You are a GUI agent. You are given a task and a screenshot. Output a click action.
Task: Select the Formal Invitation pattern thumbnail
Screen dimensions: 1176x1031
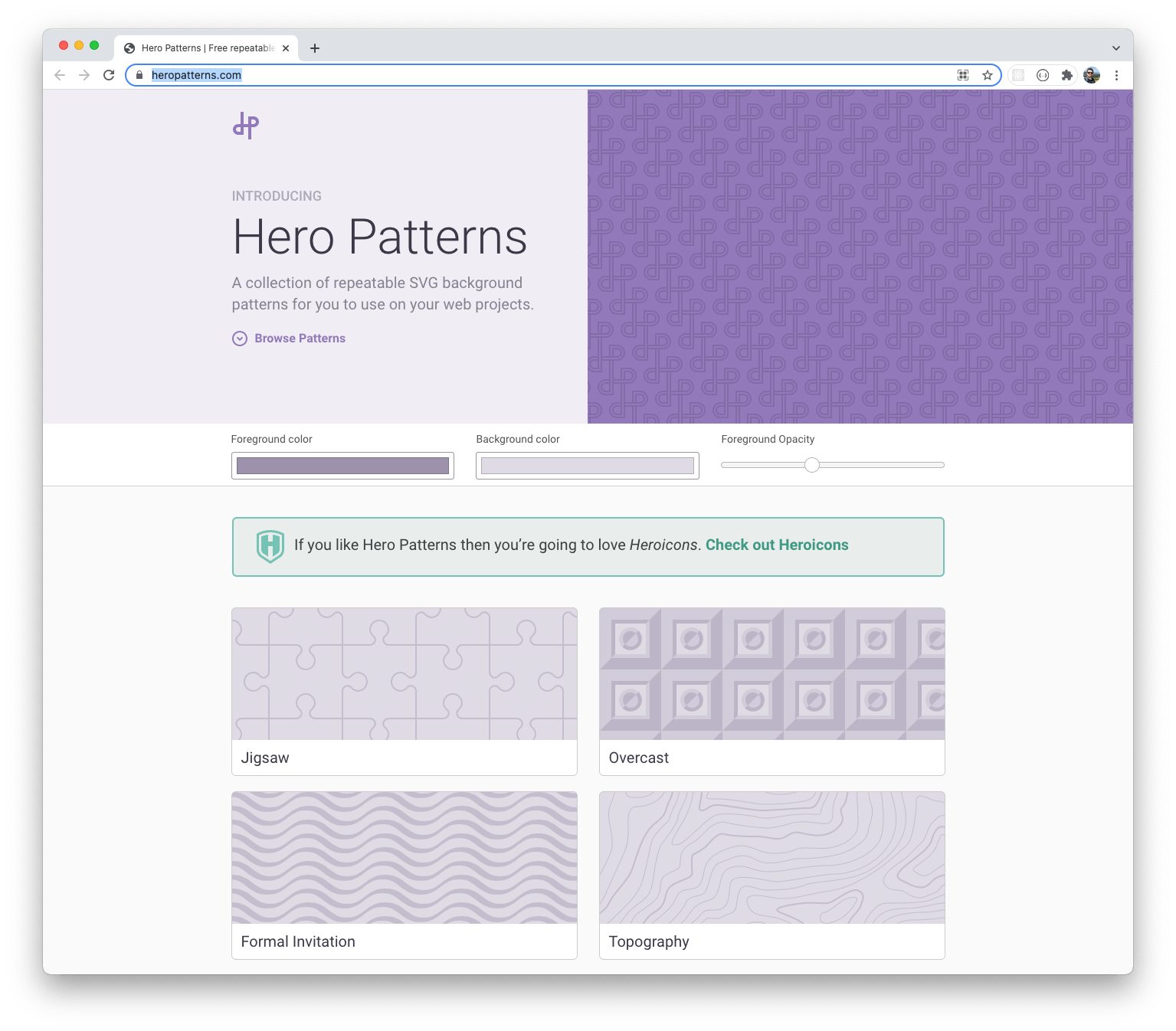coord(405,858)
